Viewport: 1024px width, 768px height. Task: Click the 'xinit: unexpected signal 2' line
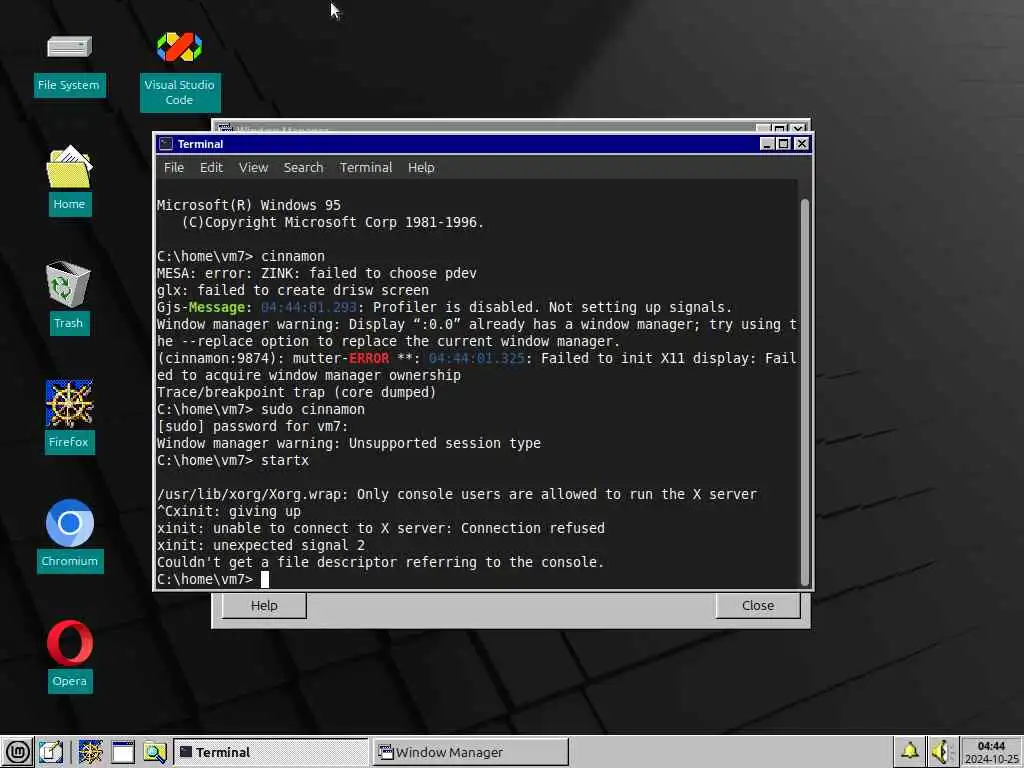pos(261,545)
